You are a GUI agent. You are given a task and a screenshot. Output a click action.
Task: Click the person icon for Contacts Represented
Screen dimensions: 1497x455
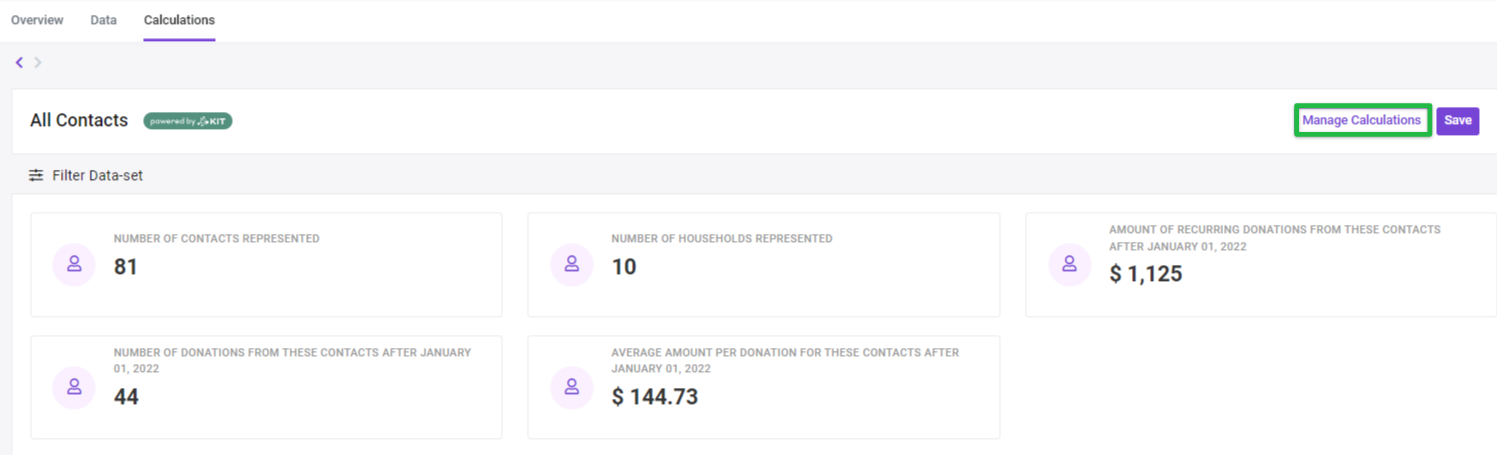[73, 264]
